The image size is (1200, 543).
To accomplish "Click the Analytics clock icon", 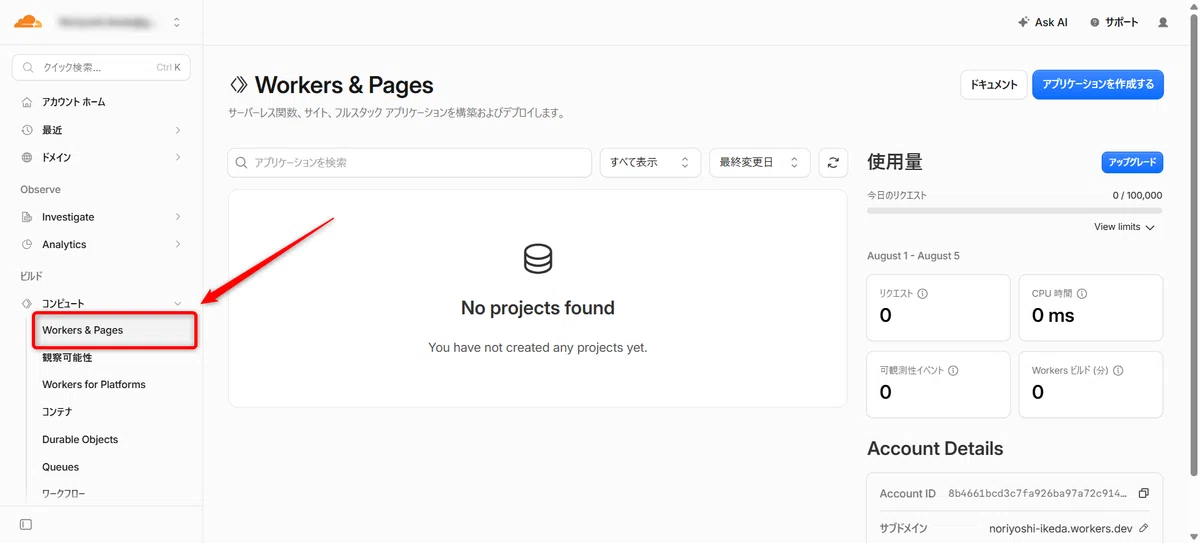I will point(27,245).
